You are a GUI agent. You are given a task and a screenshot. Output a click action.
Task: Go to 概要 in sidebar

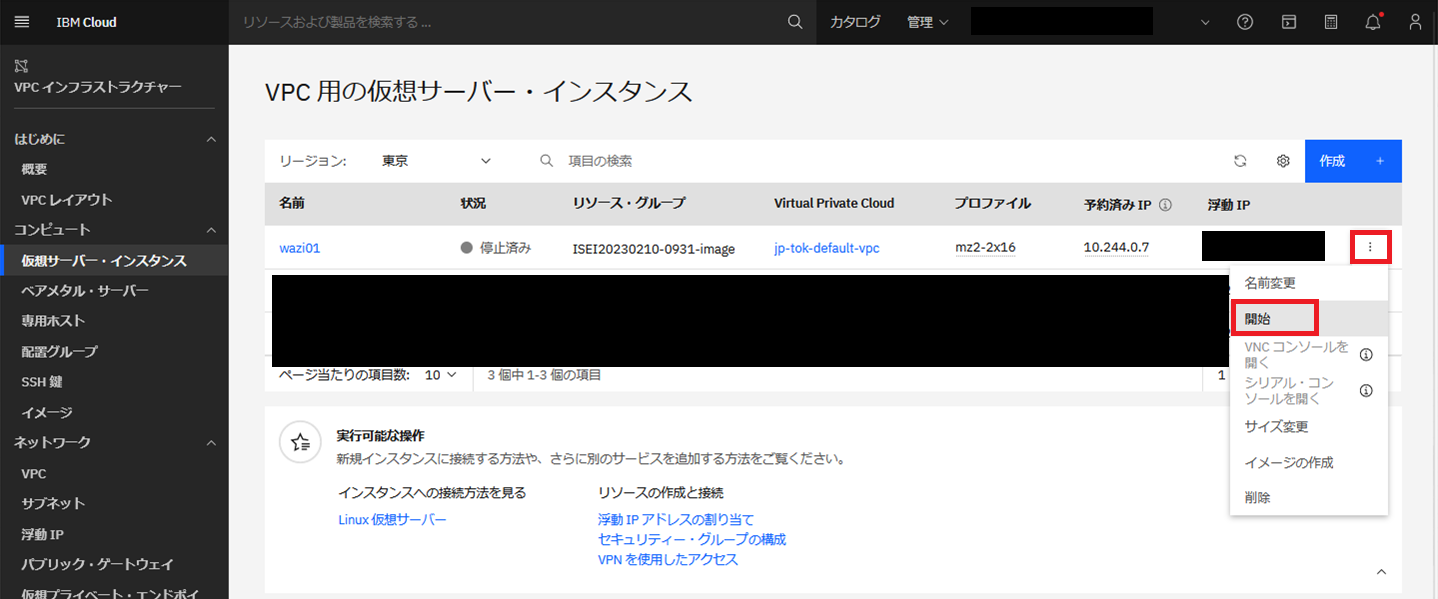pyautogui.click(x=34, y=169)
